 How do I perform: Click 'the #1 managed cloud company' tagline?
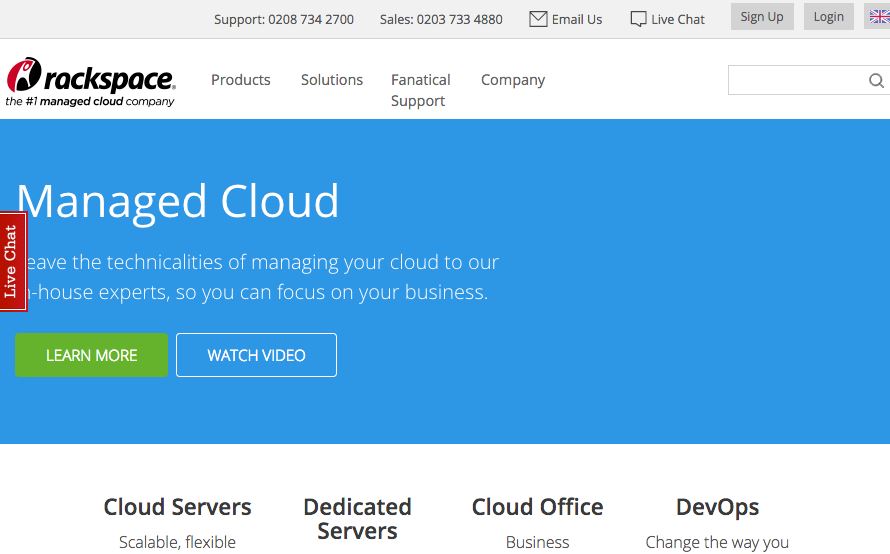[90, 102]
